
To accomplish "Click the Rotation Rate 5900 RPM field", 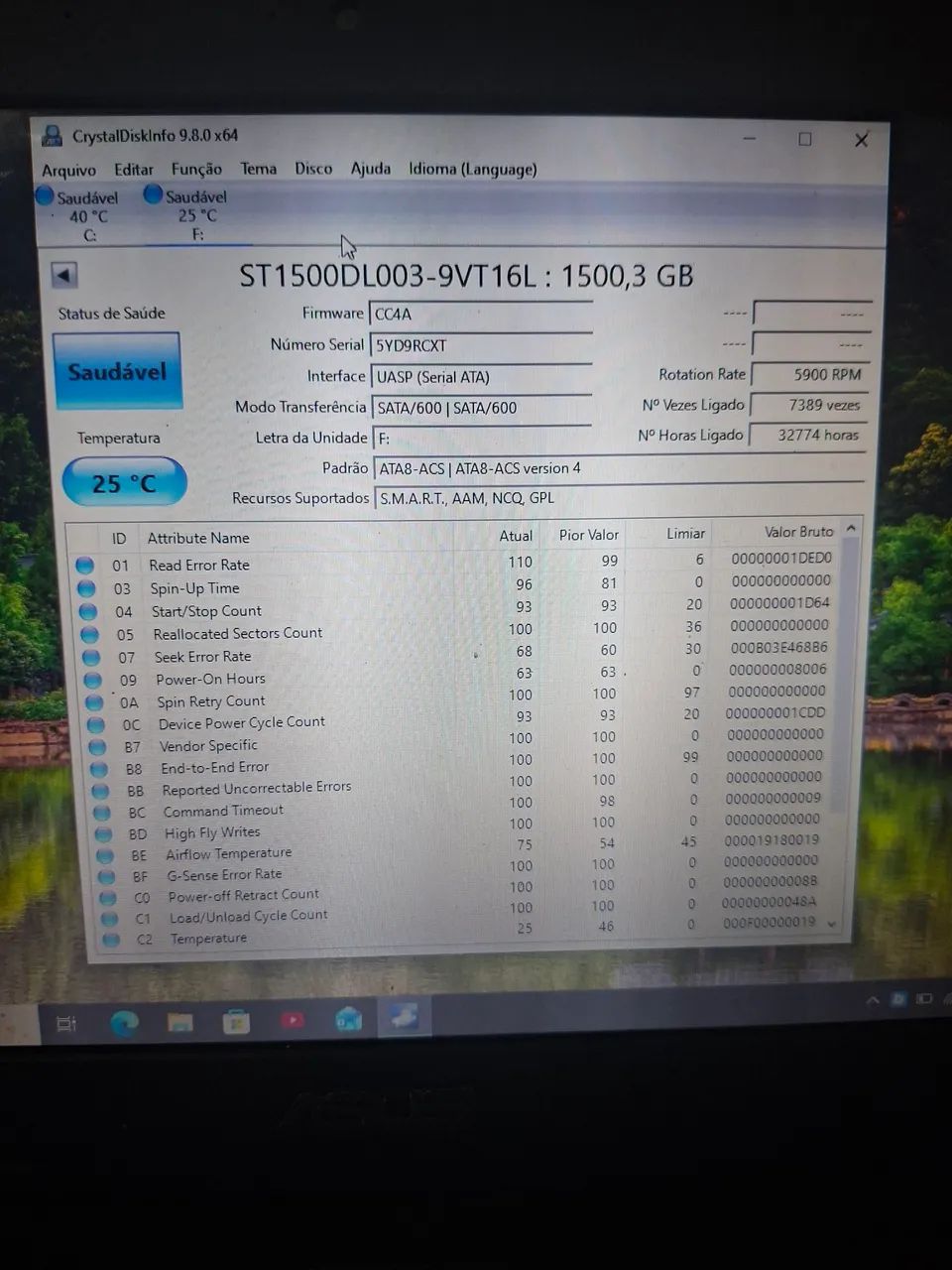I will (809, 374).
